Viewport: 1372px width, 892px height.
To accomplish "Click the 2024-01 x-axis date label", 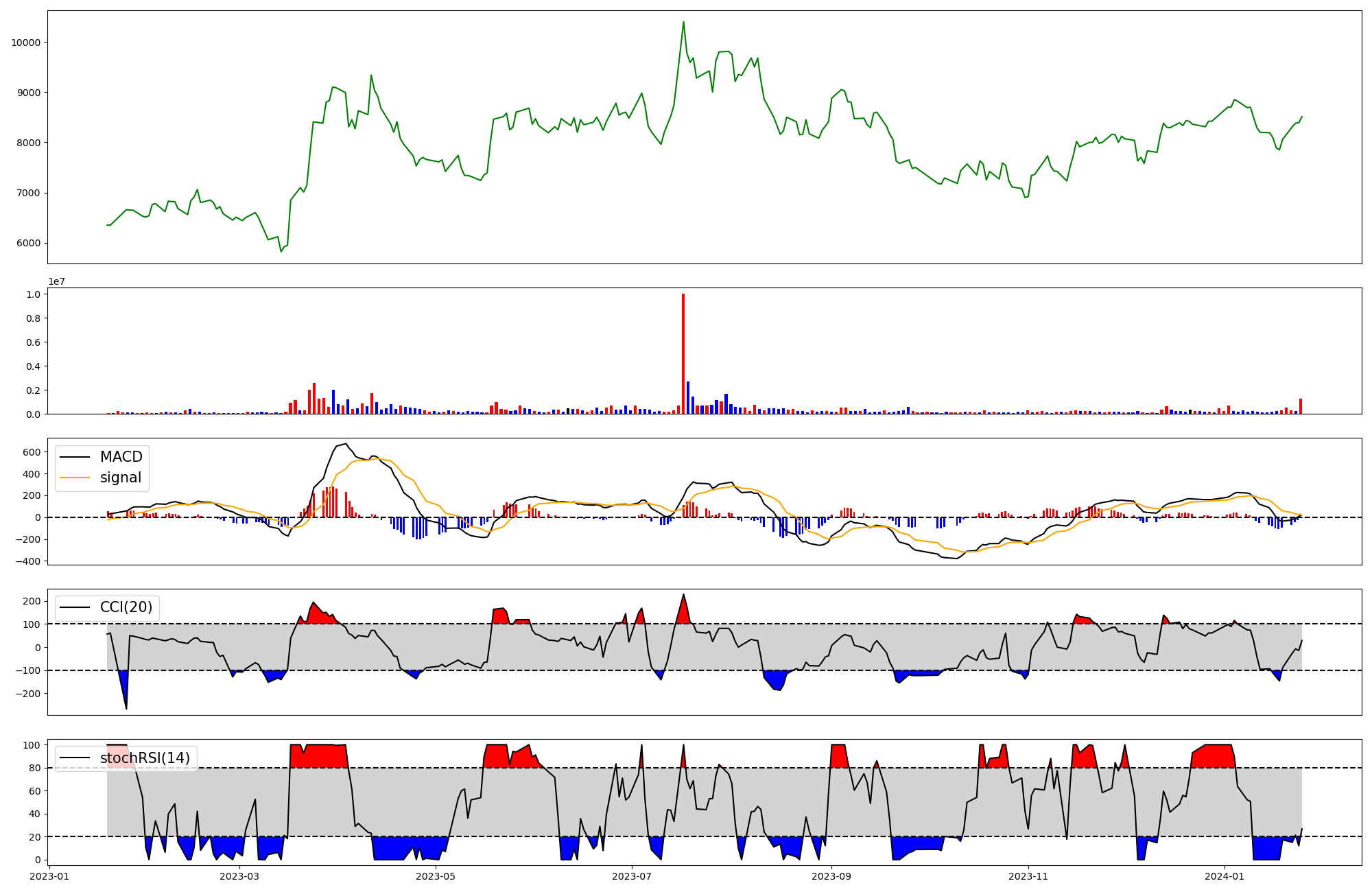I will (1225, 876).
